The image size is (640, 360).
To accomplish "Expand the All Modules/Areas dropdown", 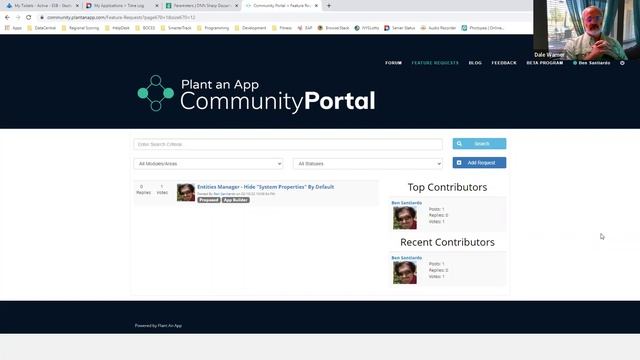I will coord(208,164).
